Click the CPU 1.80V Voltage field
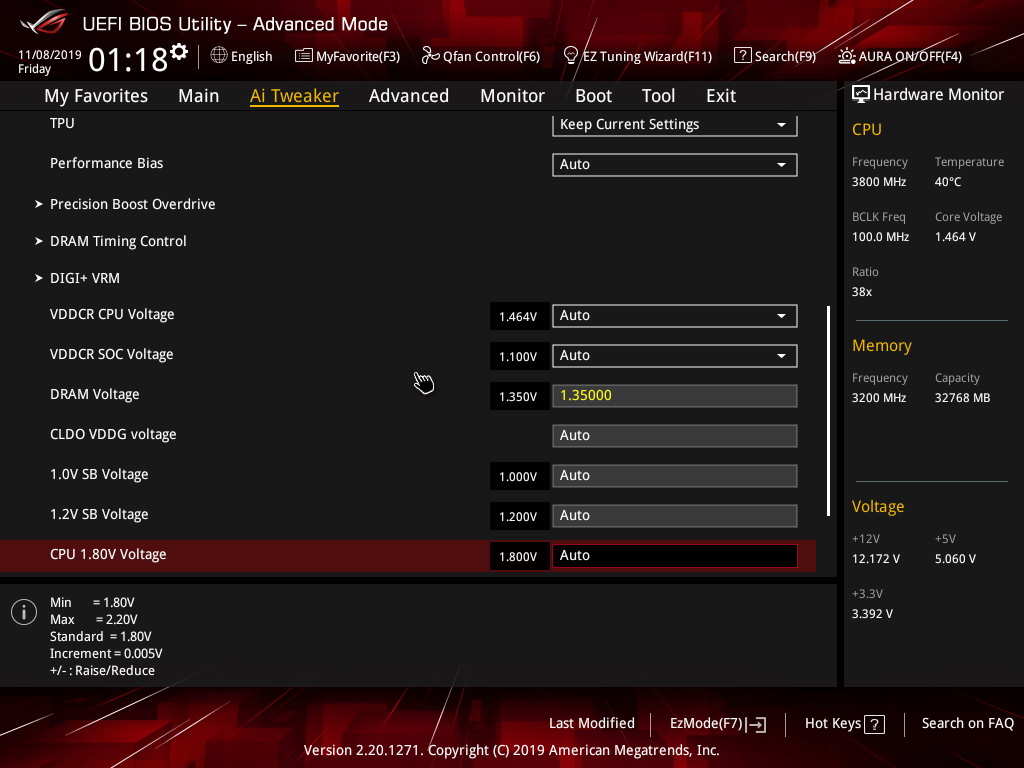Image resolution: width=1024 pixels, height=768 pixels. click(x=675, y=556)
